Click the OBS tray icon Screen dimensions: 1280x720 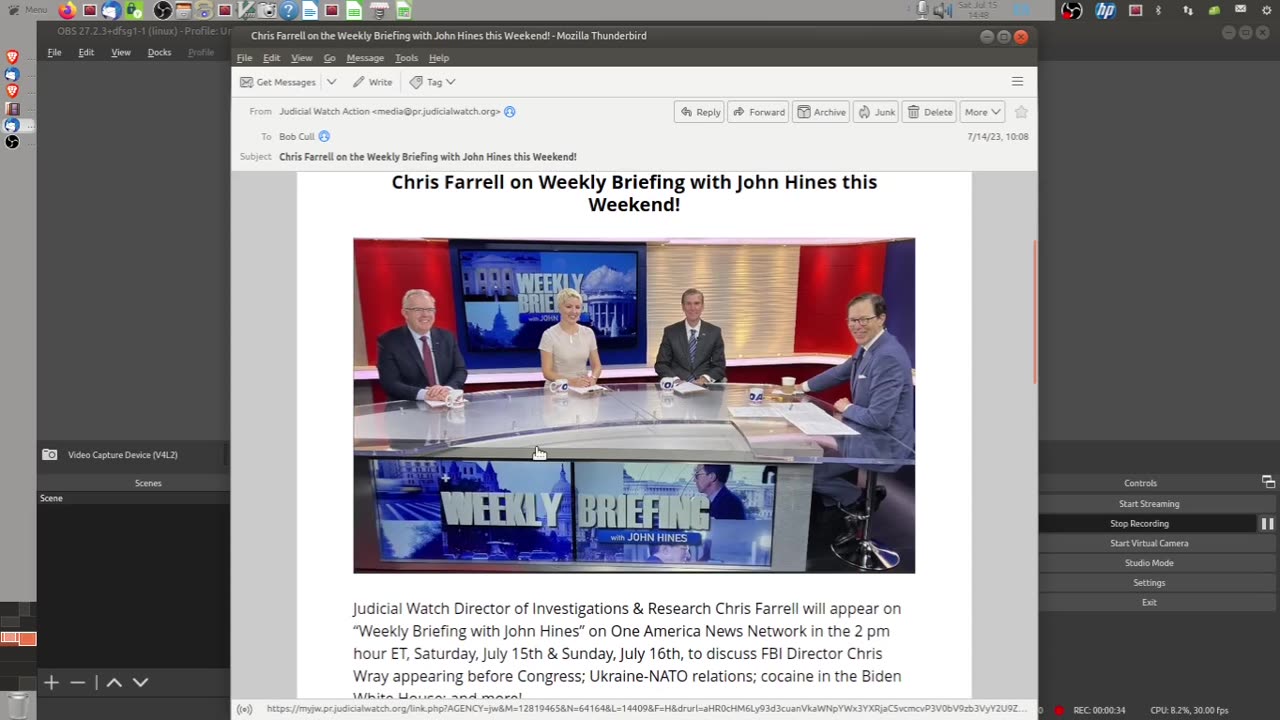[x=1071, y=10]
